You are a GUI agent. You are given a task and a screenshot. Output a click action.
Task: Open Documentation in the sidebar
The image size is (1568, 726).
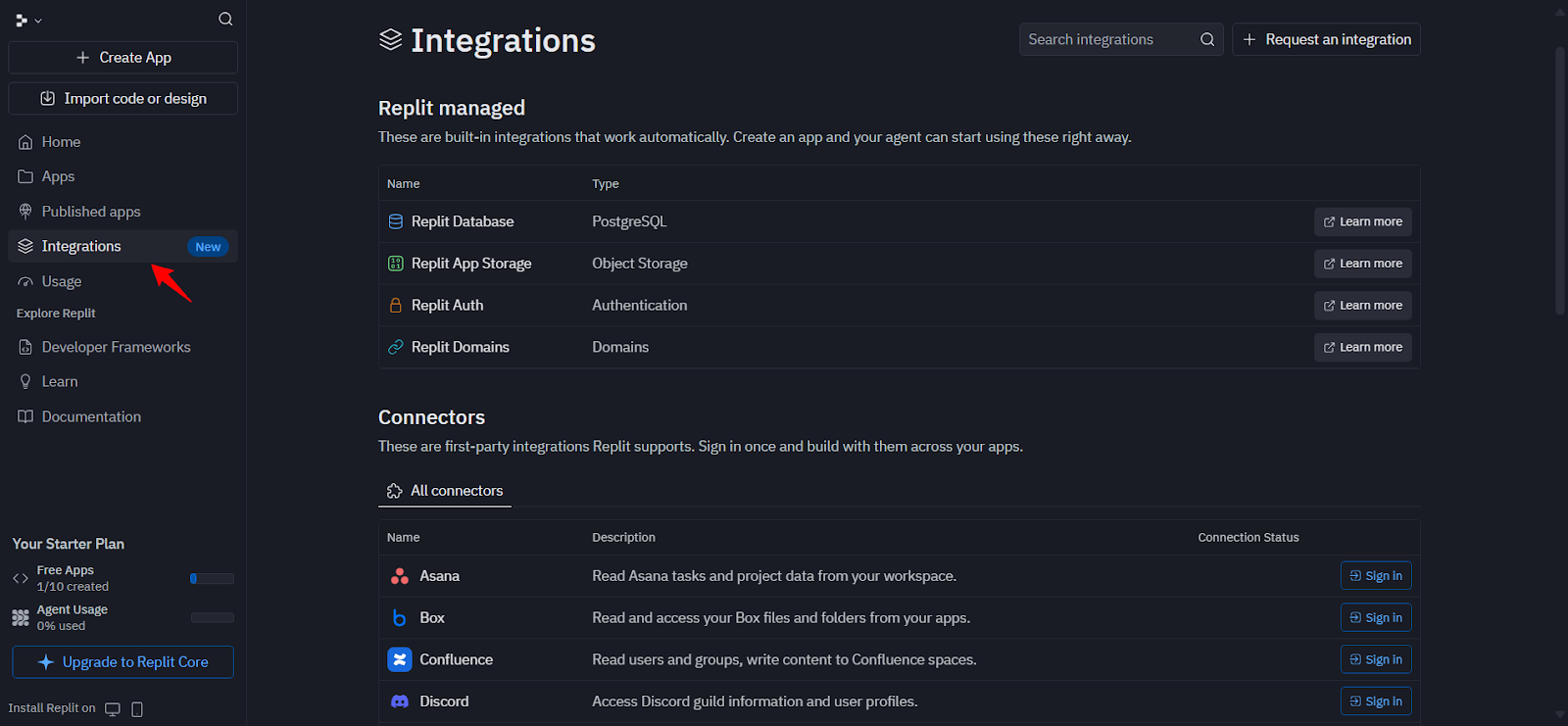[123, 416]
